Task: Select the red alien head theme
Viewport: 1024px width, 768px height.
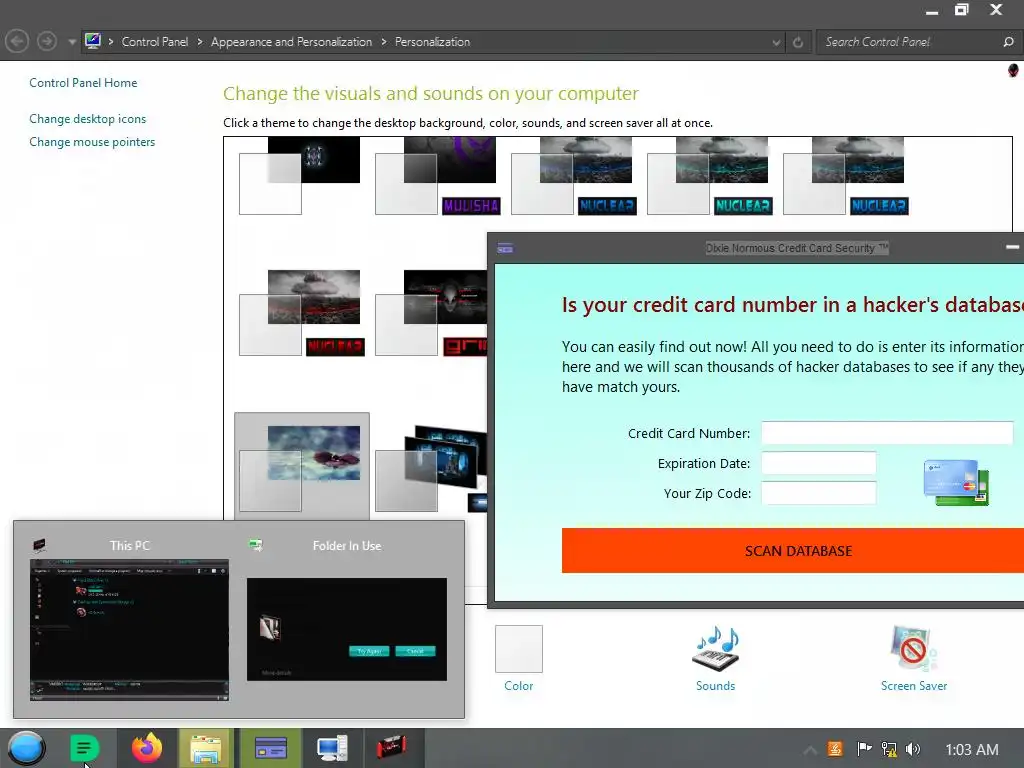Action: (431, 313)
